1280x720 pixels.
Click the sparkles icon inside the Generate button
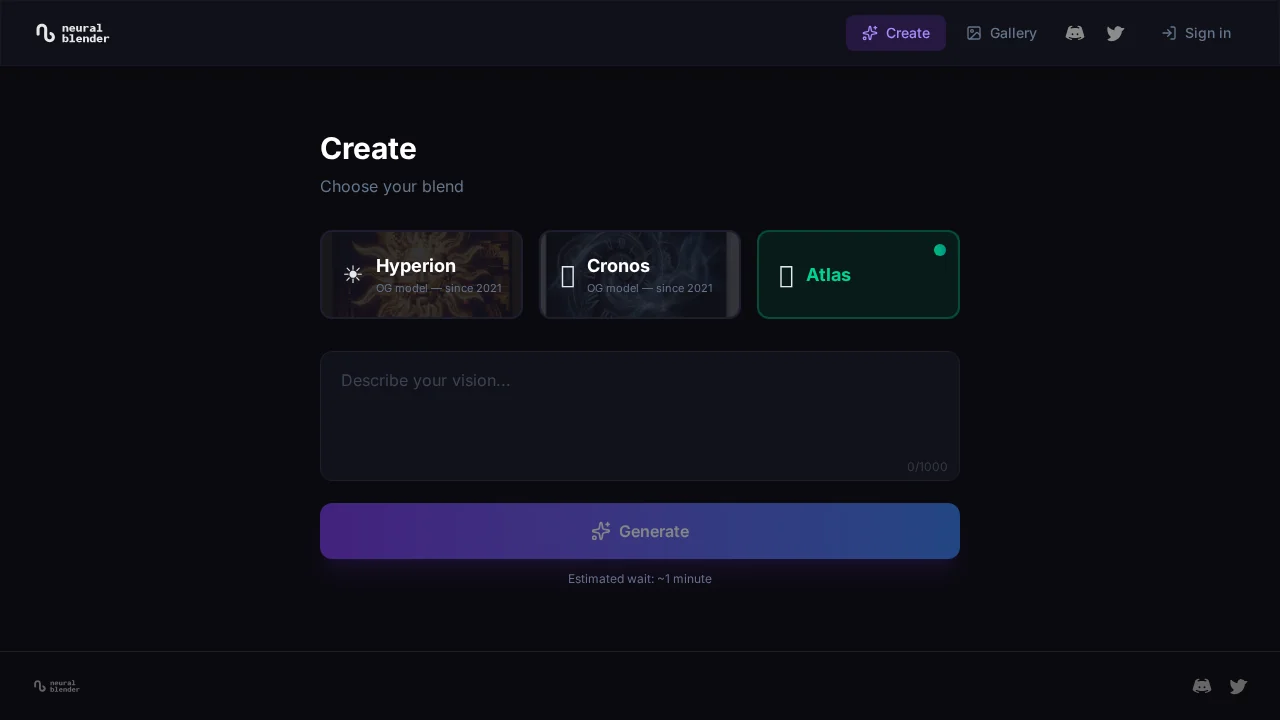click(x=600, y=531)
